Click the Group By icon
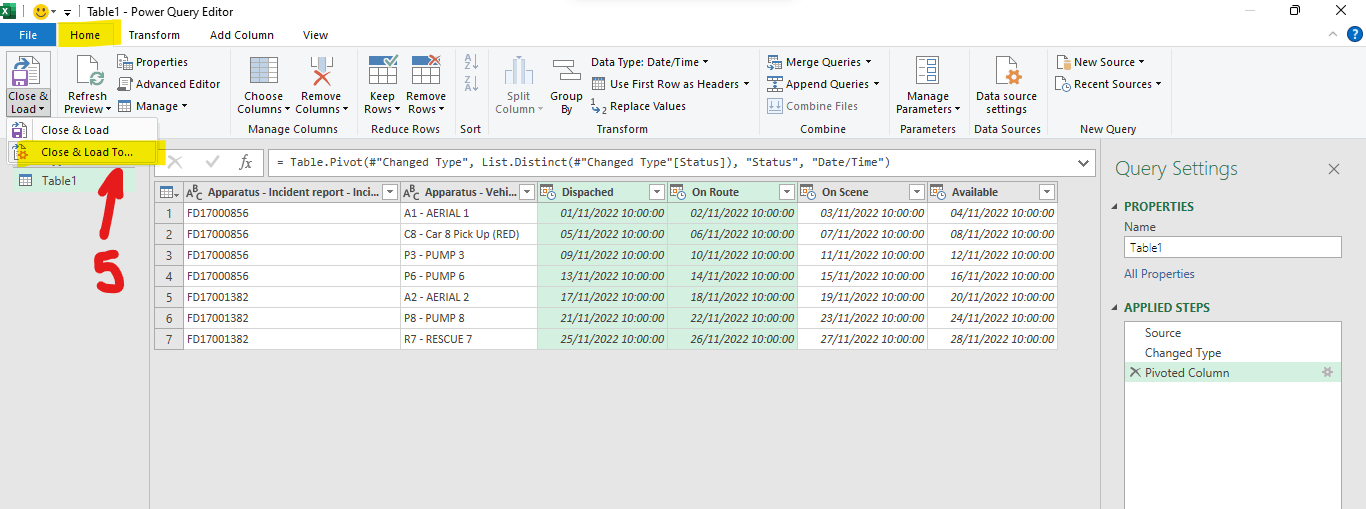The image size is (1366, 509). tap(567, 72)
